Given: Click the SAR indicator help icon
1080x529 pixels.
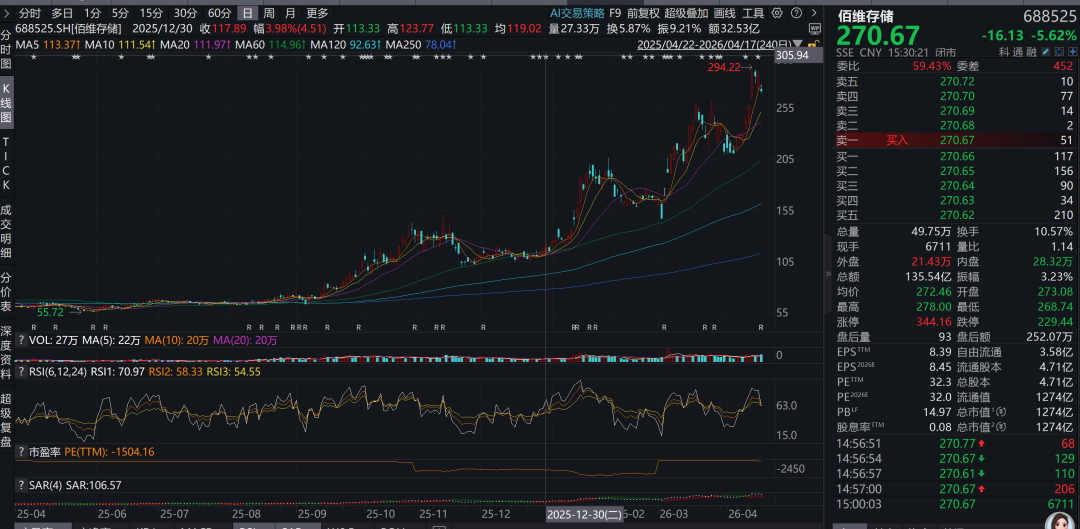Looking at the screenshot, I should [x=20, y=485].
